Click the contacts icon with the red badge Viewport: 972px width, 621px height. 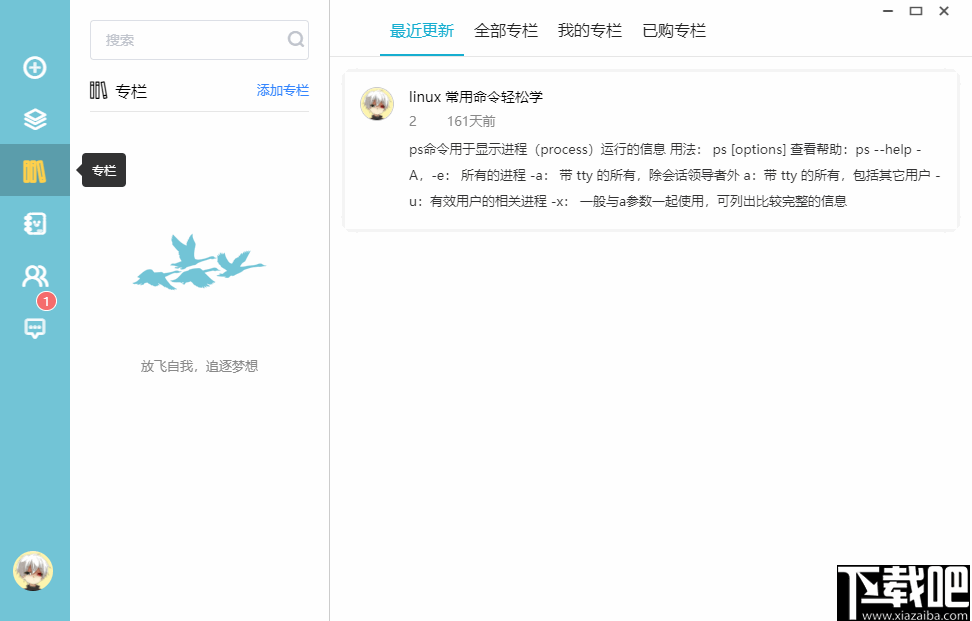35,275
